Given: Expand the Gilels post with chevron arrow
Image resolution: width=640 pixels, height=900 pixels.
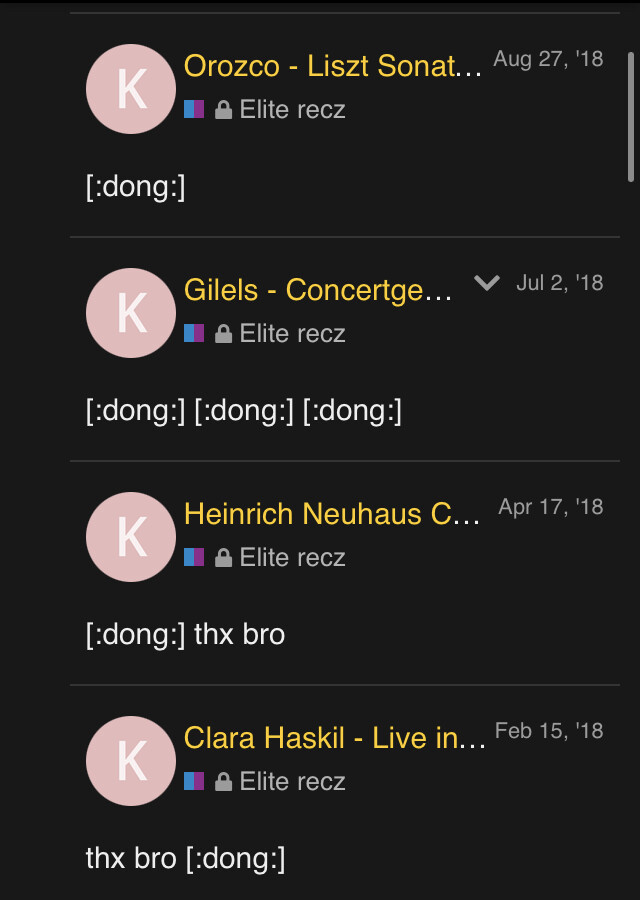Looking at the screenshot, I should click(x=487, y=283).
